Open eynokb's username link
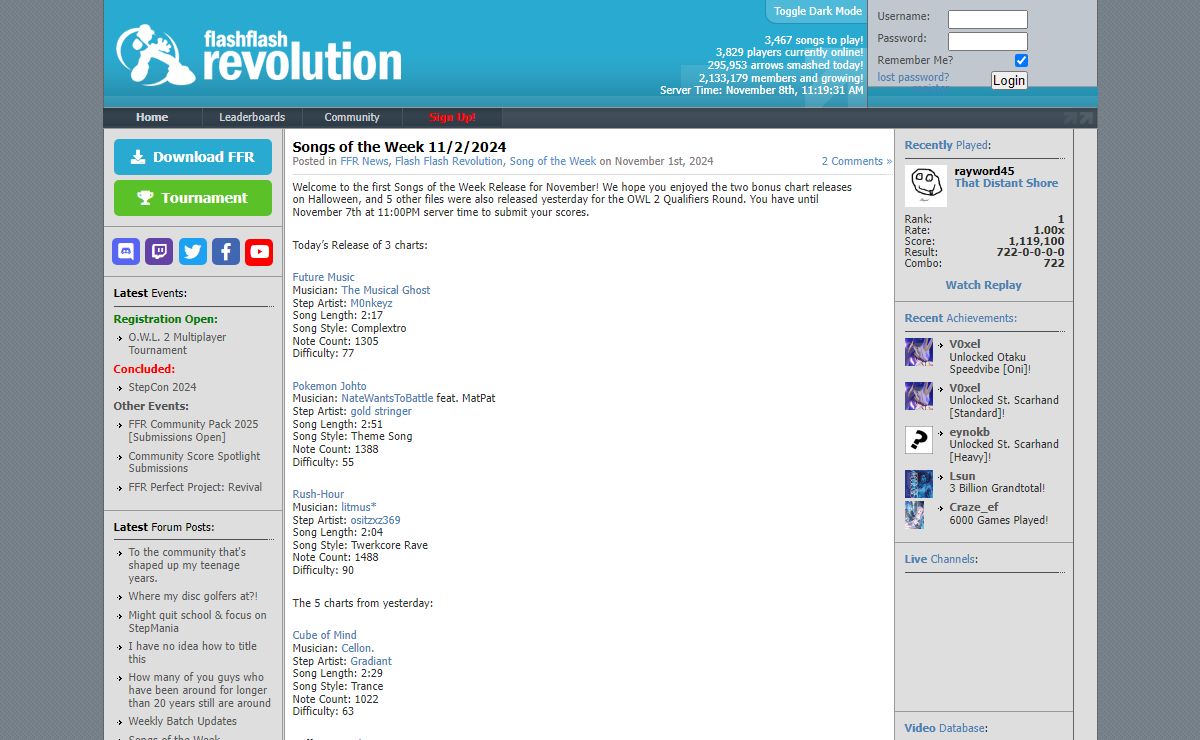1200x740 pixels. click(x=969, y=432)
